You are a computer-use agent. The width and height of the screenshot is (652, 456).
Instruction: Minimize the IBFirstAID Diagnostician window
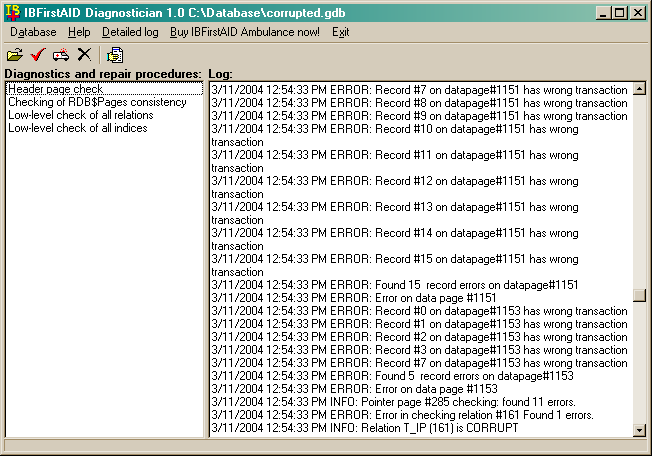coord(603,13)
